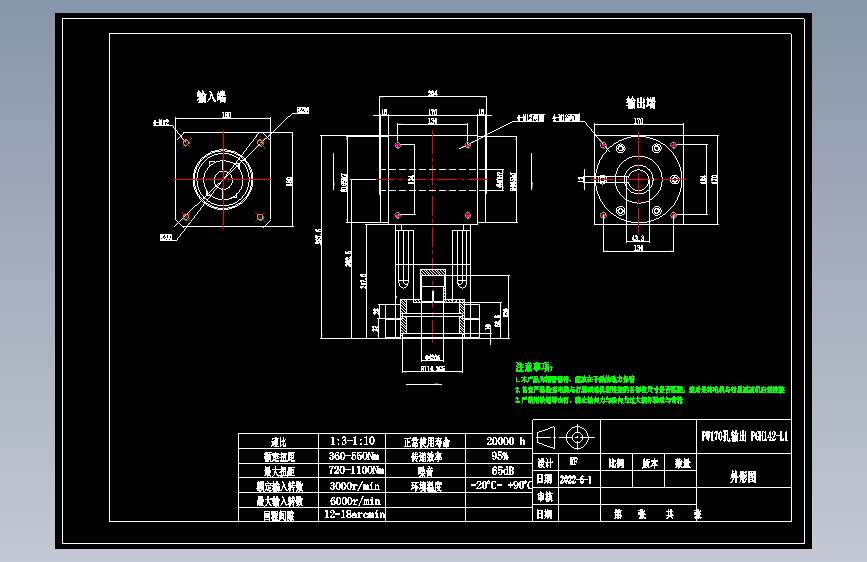Click the 速比 row label

[x=279, y=442]
